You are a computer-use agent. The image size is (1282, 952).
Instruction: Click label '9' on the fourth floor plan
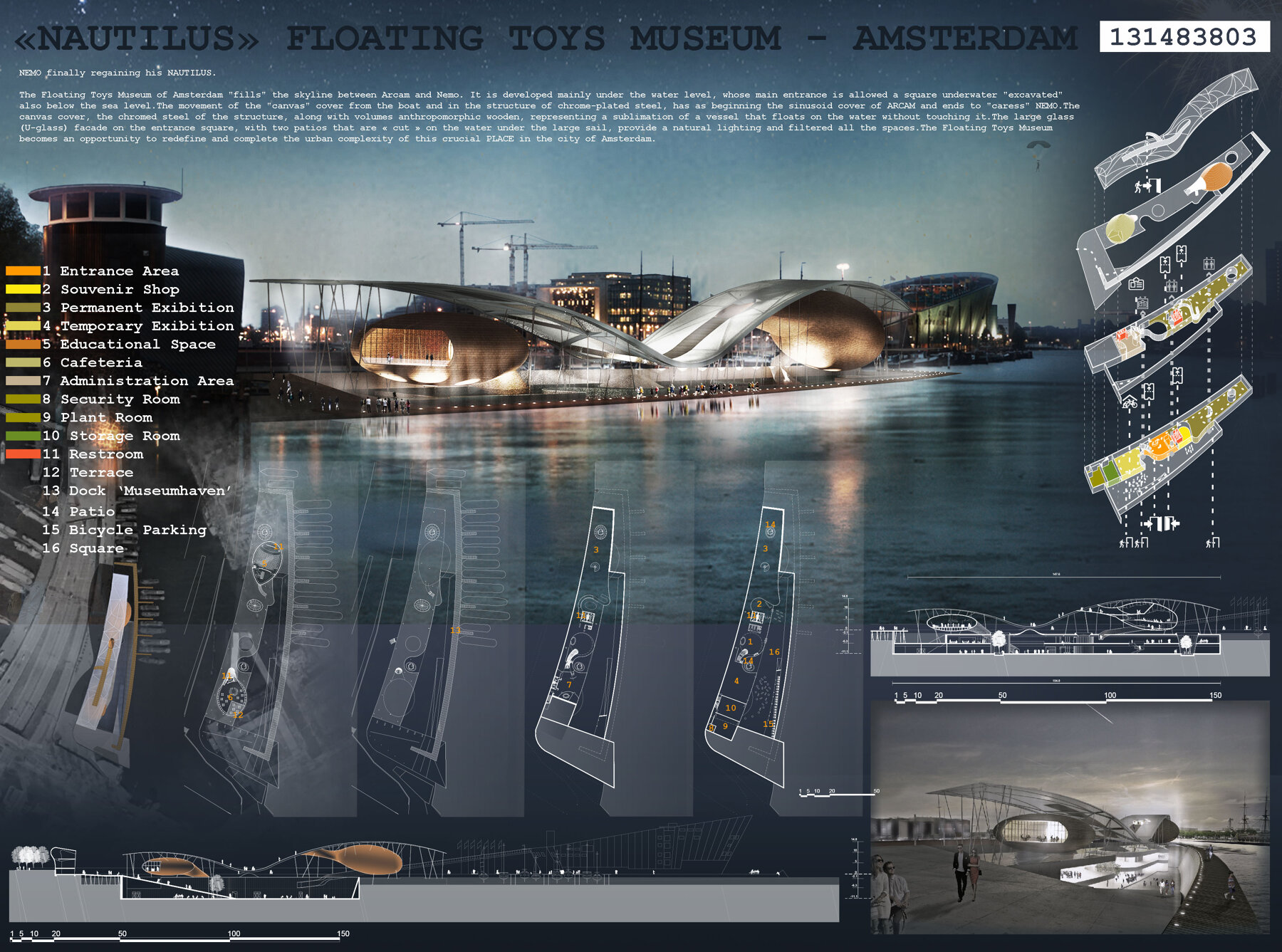click(x=725, y=726)
